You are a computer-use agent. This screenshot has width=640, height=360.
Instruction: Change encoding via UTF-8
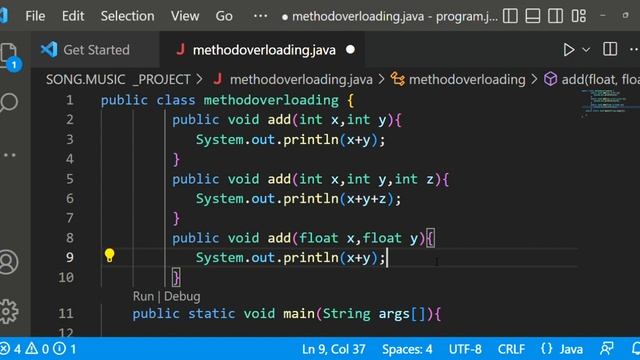point(465,349)
